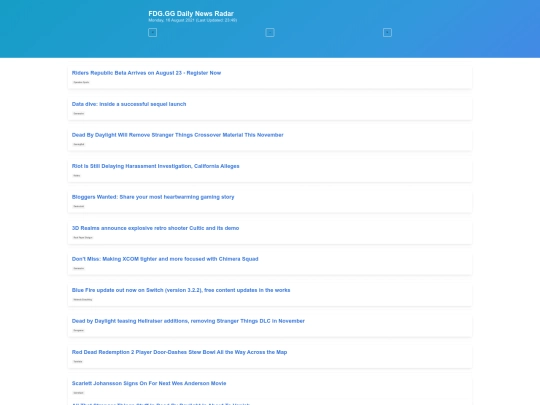Click the leftmost square icon button in header

click(x=152, y=33)
